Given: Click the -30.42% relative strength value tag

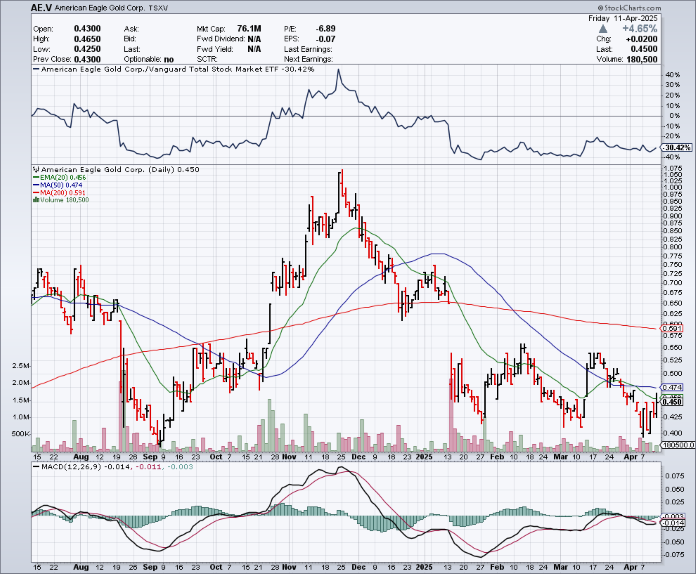Looking at the screenshot, I should point(677,147).
